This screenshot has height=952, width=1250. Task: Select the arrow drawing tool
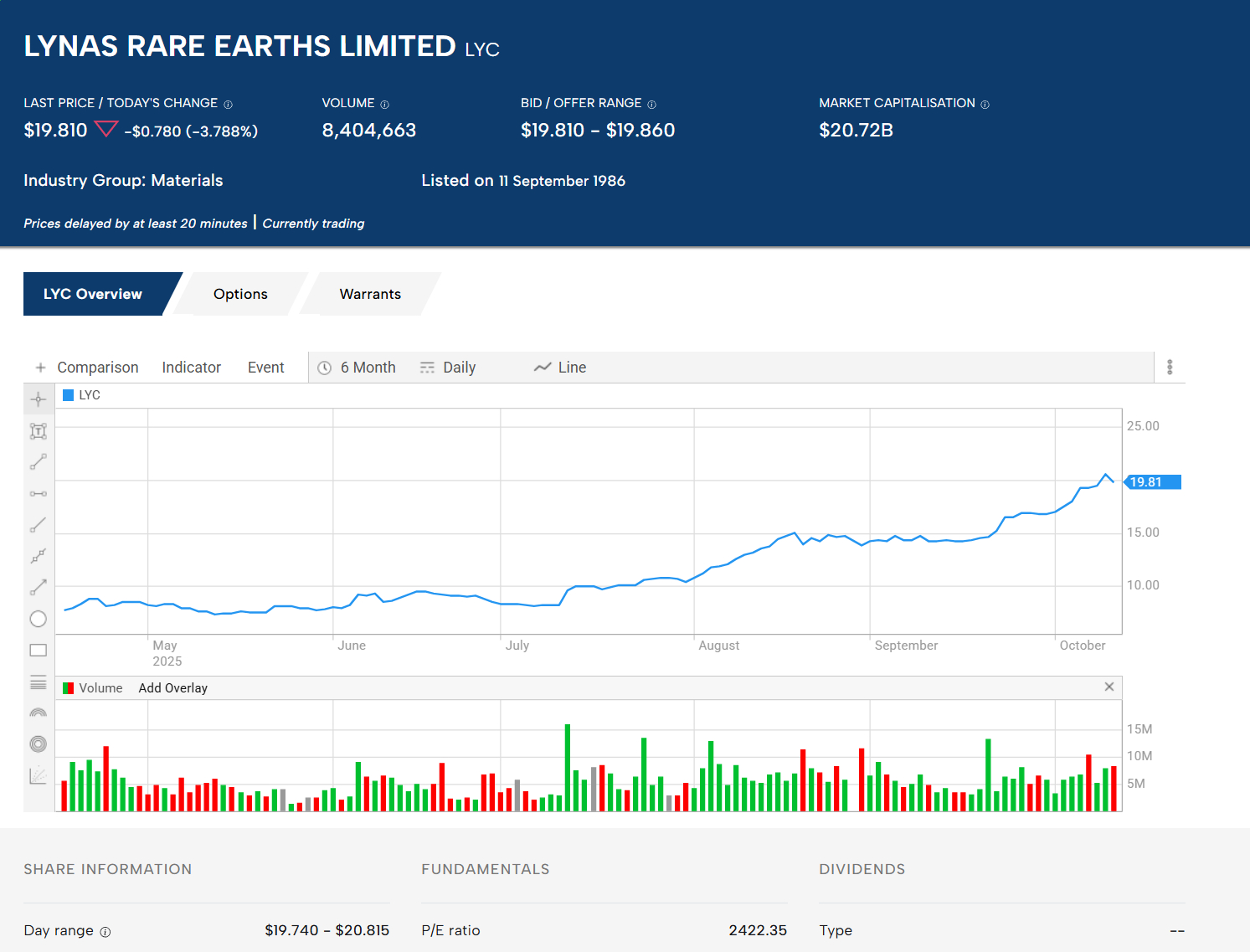[39, 587]
